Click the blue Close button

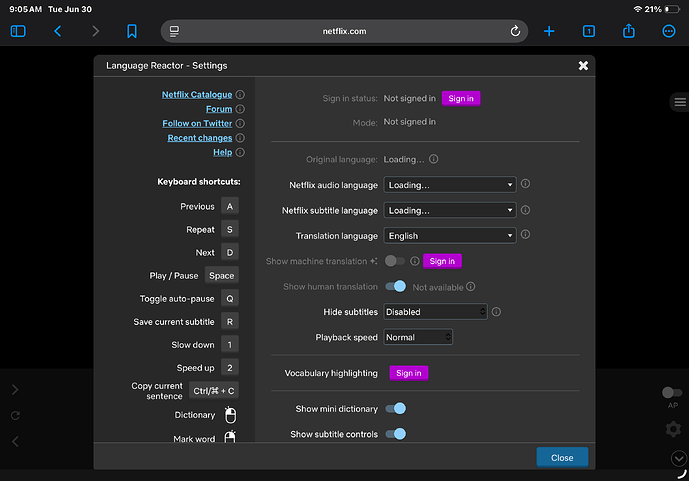click(x=562, y=458)
